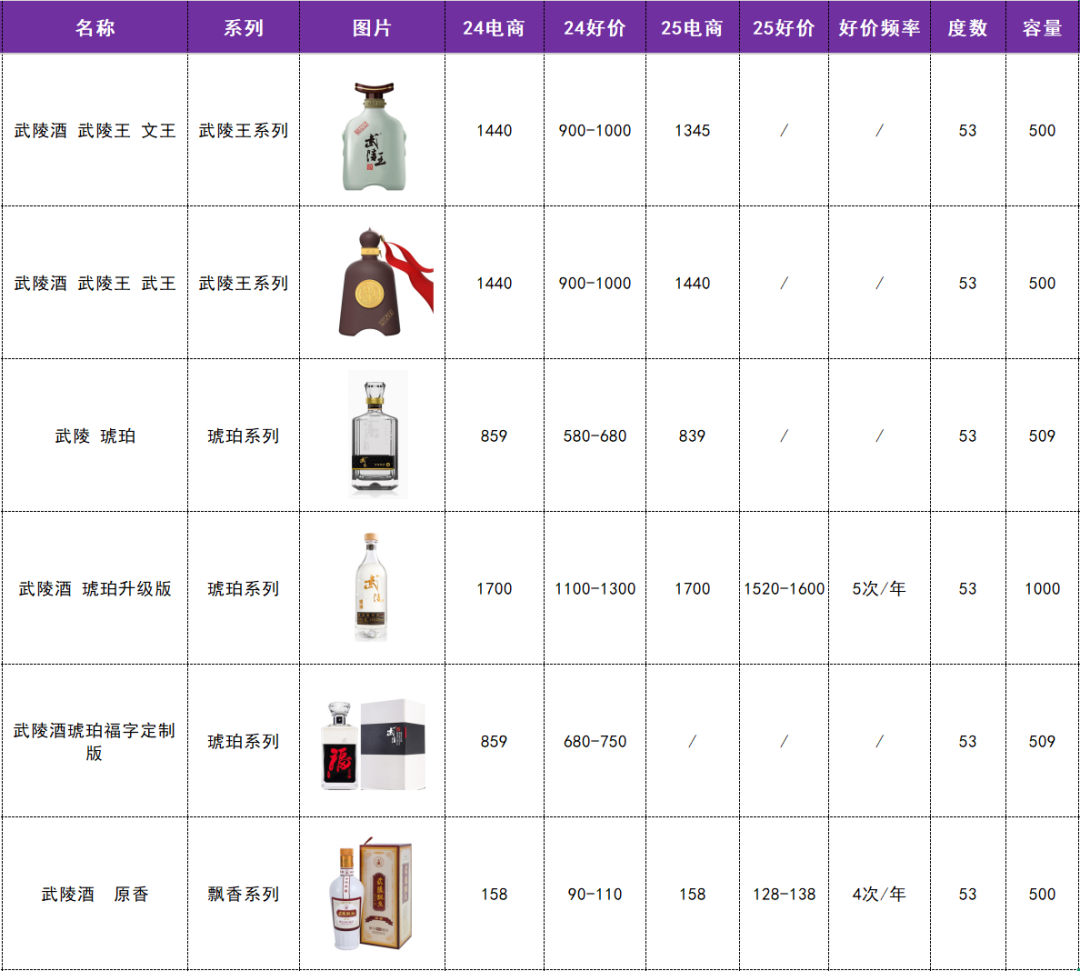
Task: Select capacity 500 in 武王 row
Action: (x=1042, y=283)
